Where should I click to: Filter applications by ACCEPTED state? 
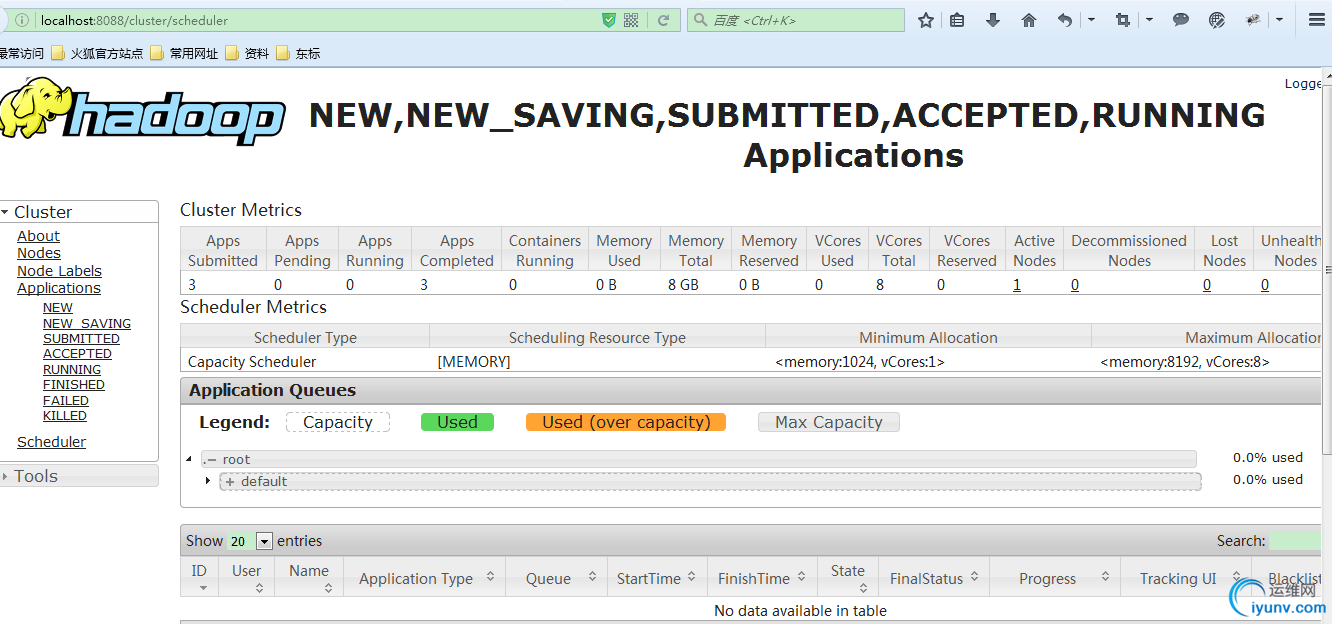click(77, 354)
